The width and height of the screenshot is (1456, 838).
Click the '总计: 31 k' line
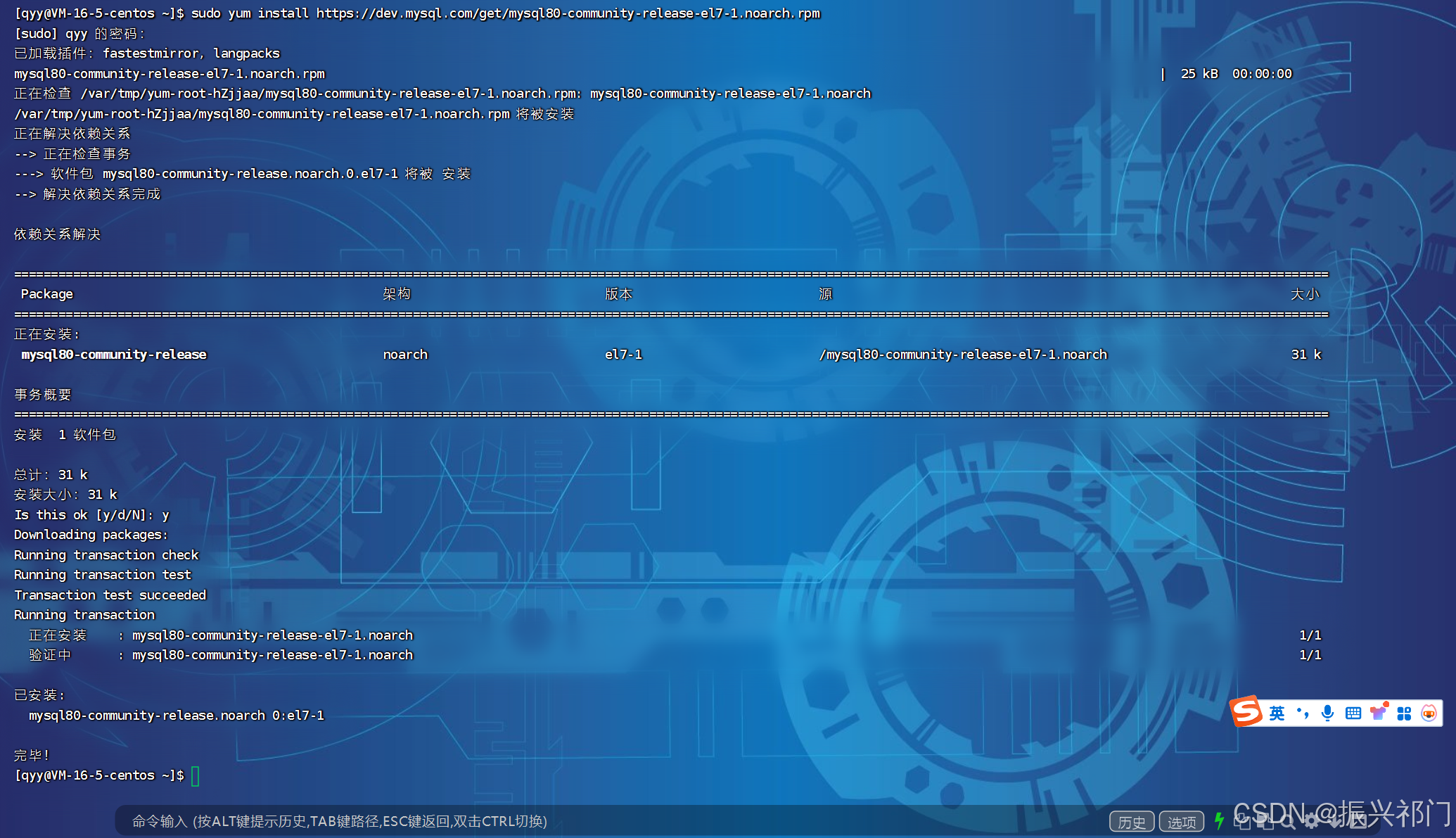pos(51,475)
